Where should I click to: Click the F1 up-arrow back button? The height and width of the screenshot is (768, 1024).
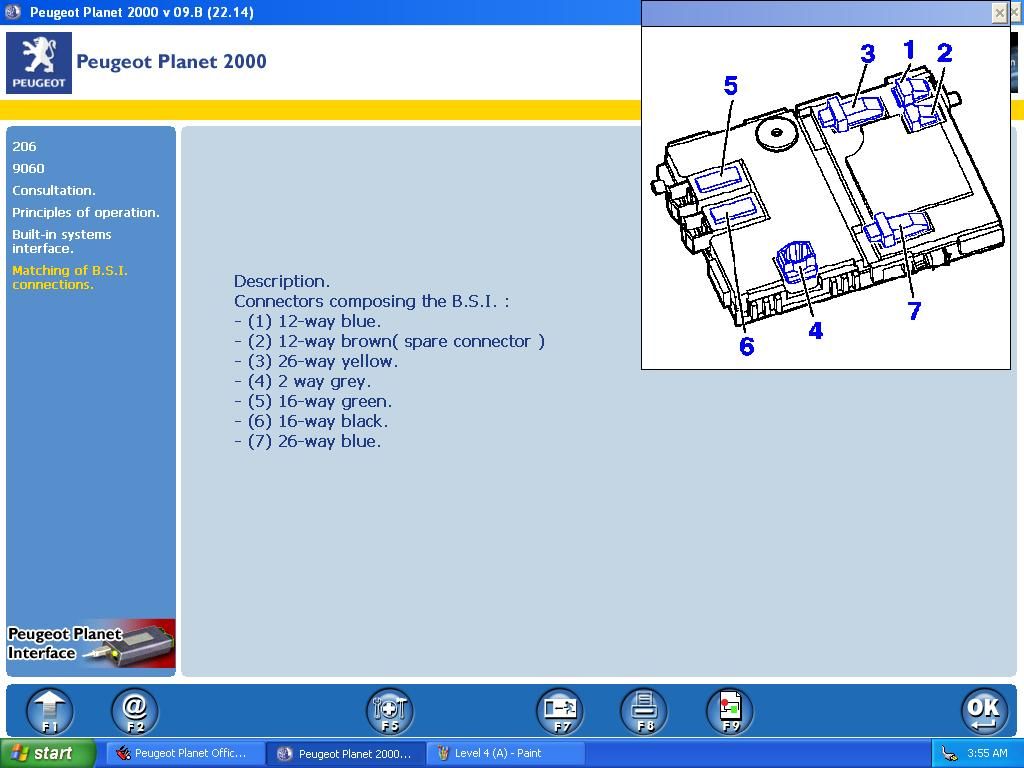pyautogui.click(x=50, y=711)
